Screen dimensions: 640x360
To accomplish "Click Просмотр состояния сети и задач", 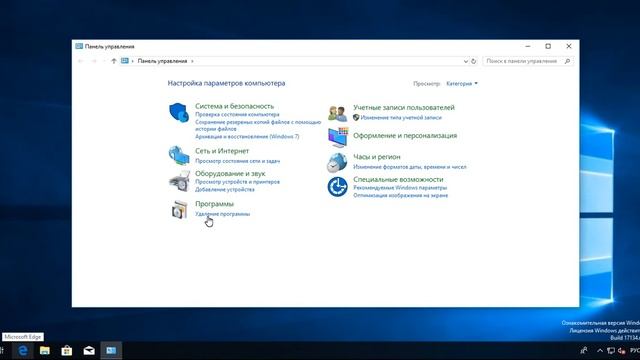I will click(238, 161).
